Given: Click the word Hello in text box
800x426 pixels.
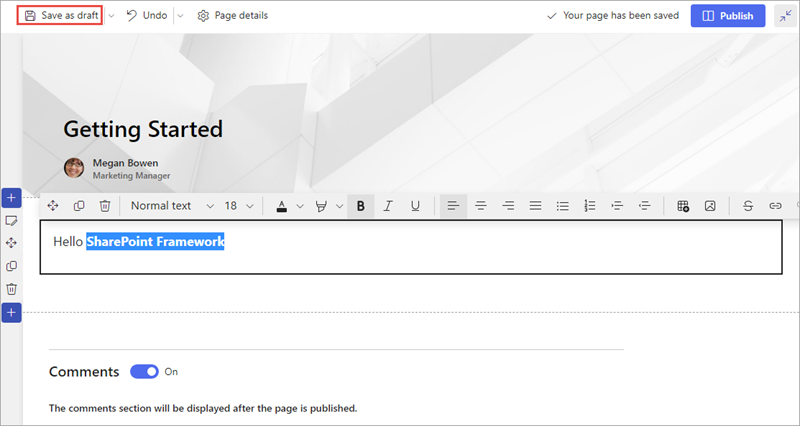Looking at the screenshot, I should click(x=68, y=241).
